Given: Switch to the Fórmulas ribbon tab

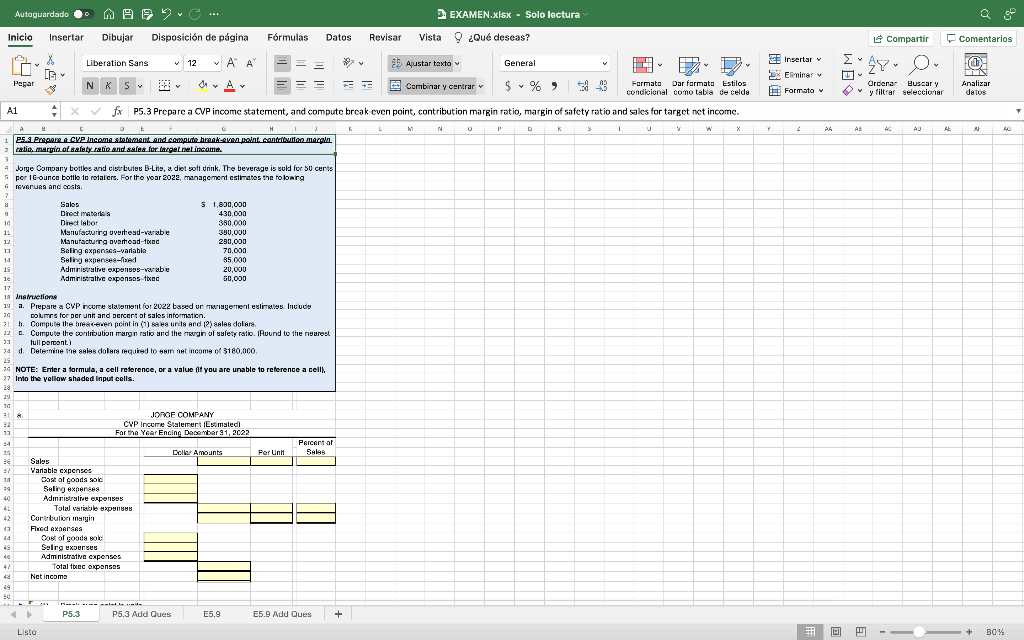Looking at the screenshot, I should pyautogui.click(x=288, y=37).
